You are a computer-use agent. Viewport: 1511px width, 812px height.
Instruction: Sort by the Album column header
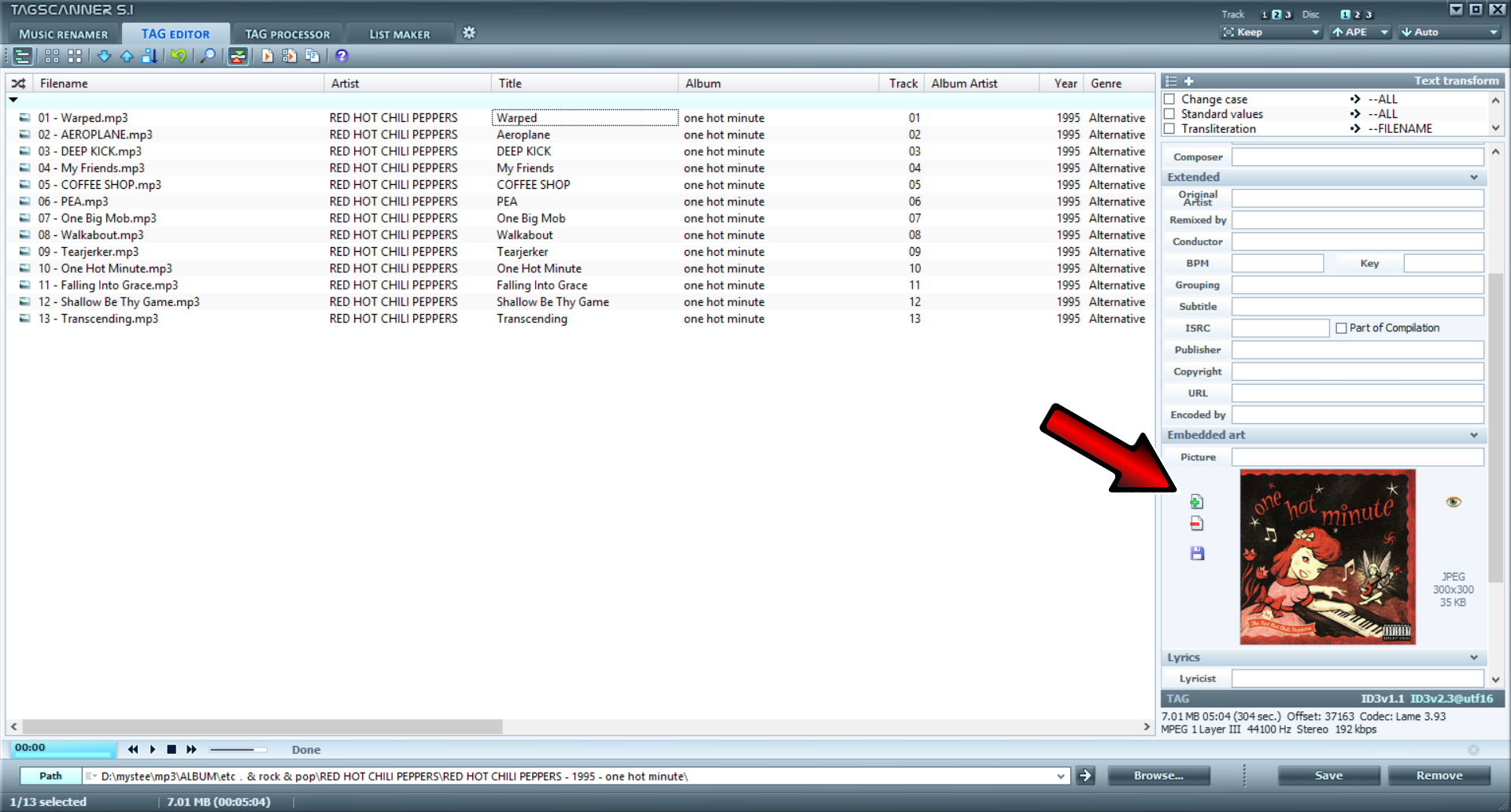[778, 83]
